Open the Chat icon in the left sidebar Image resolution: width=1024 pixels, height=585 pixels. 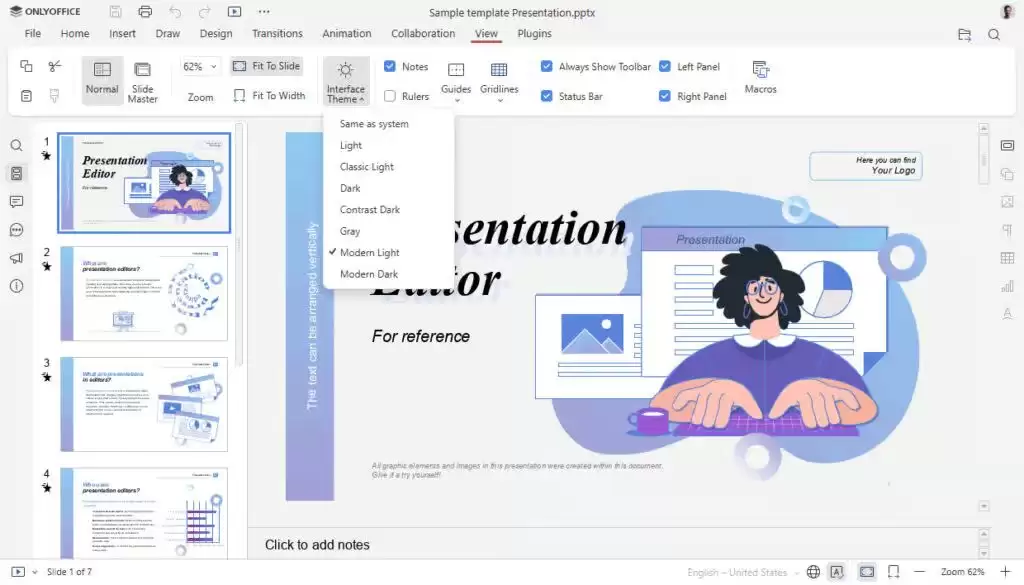[x=16, y=230]
